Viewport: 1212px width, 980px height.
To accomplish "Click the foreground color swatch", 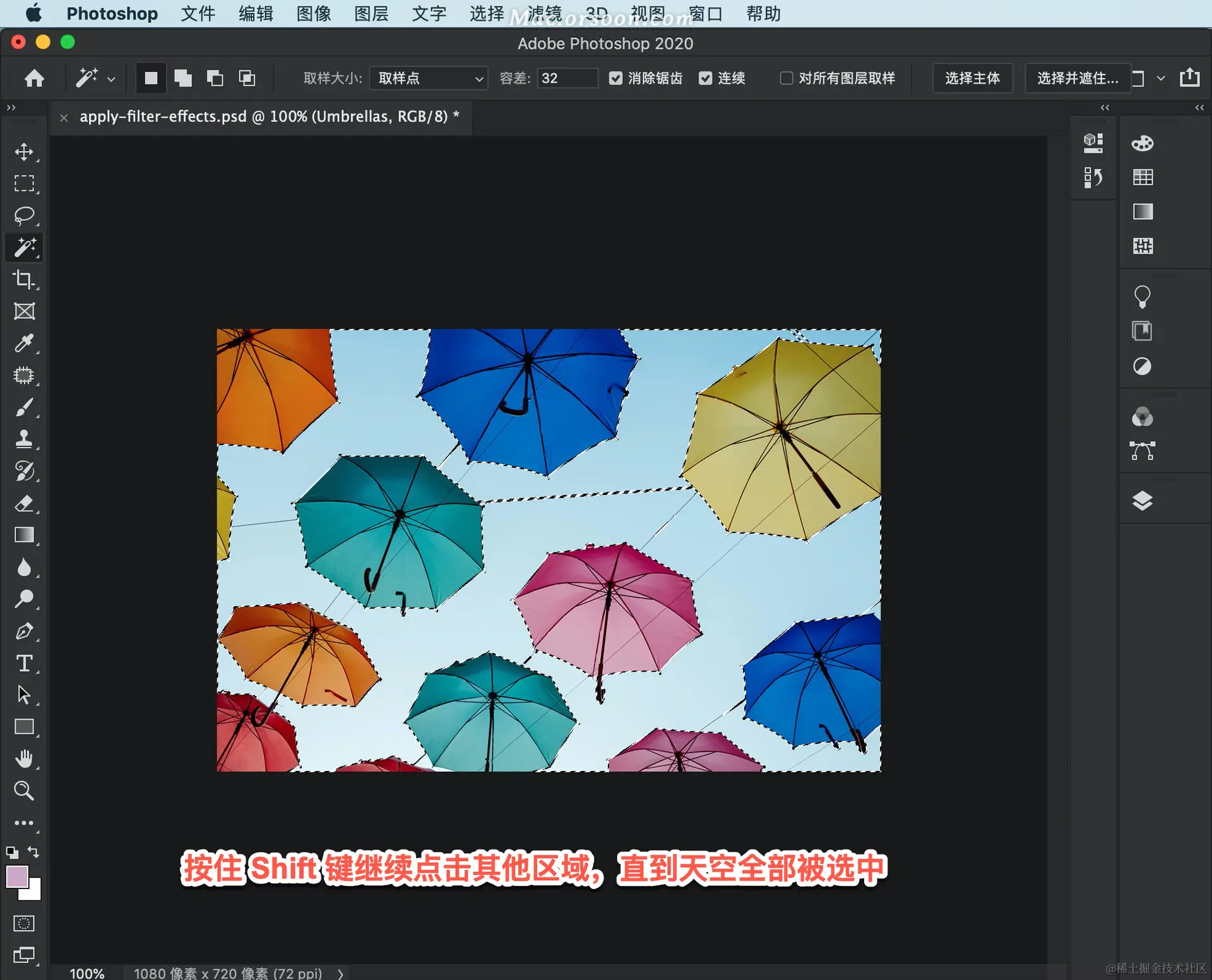I will [16, 876].
